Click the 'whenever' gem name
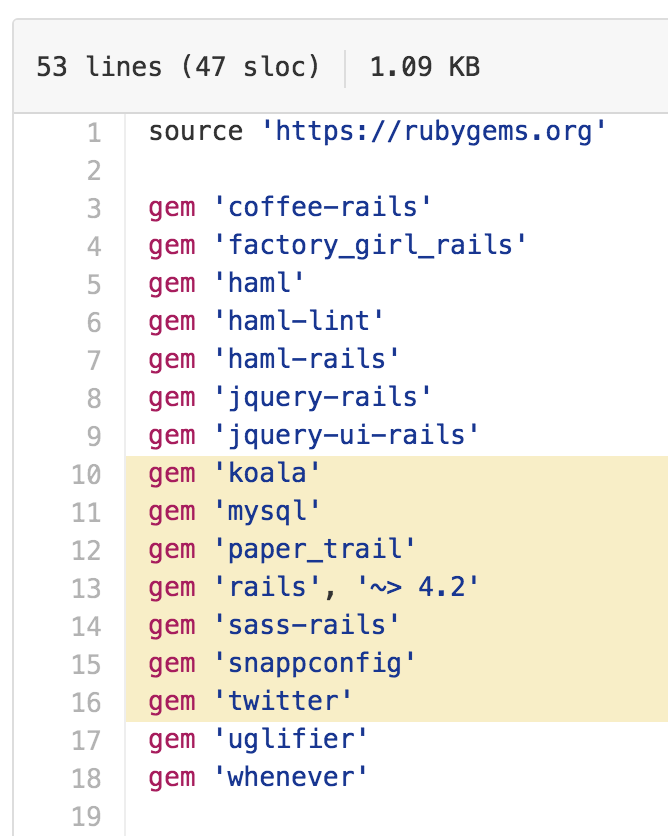The height and width of the screenshot is (836, 668). click(x=291, y=777)
